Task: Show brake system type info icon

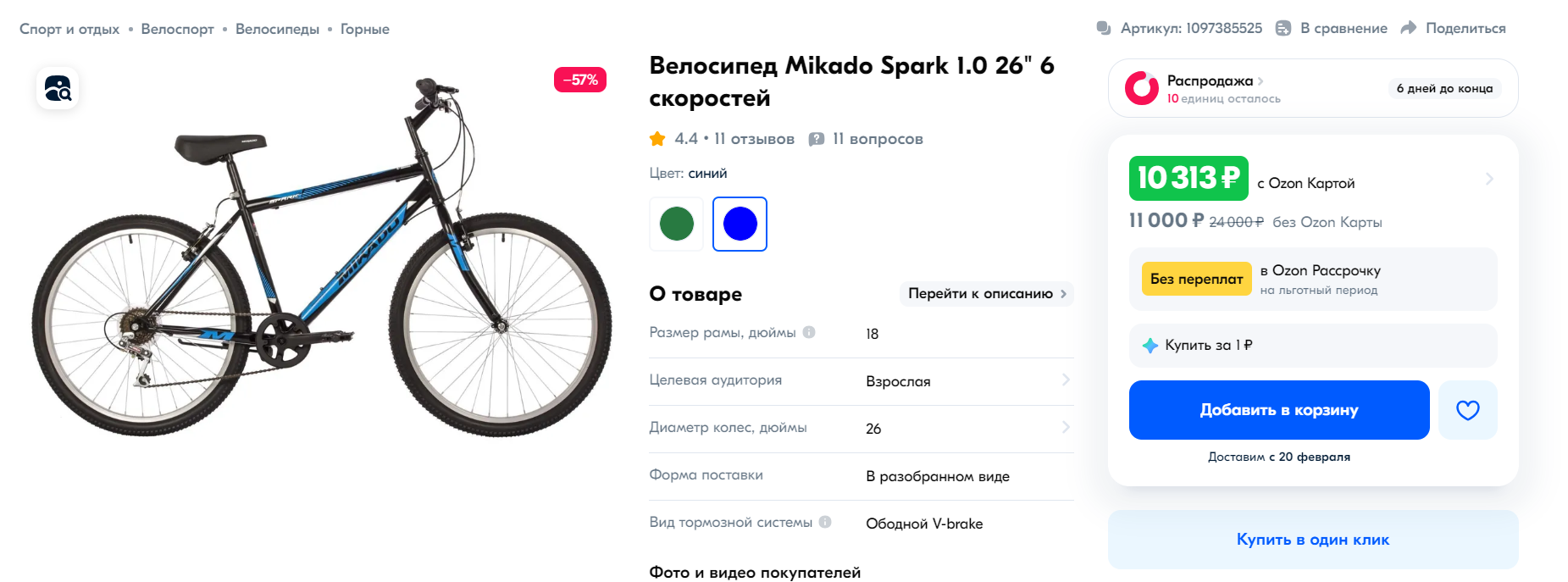Action: click(825, 522)
